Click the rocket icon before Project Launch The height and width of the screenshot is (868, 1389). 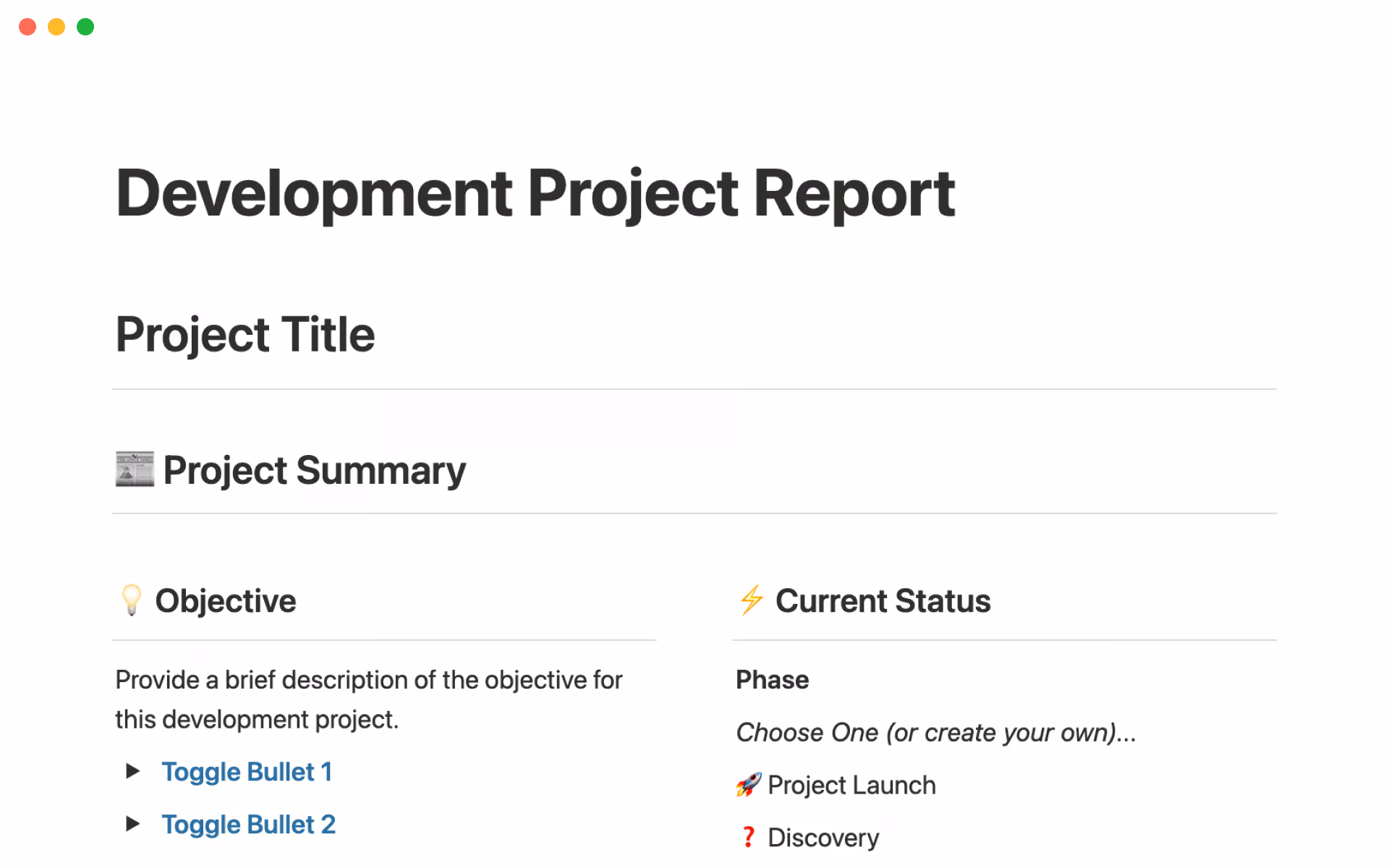coord(748,785)
